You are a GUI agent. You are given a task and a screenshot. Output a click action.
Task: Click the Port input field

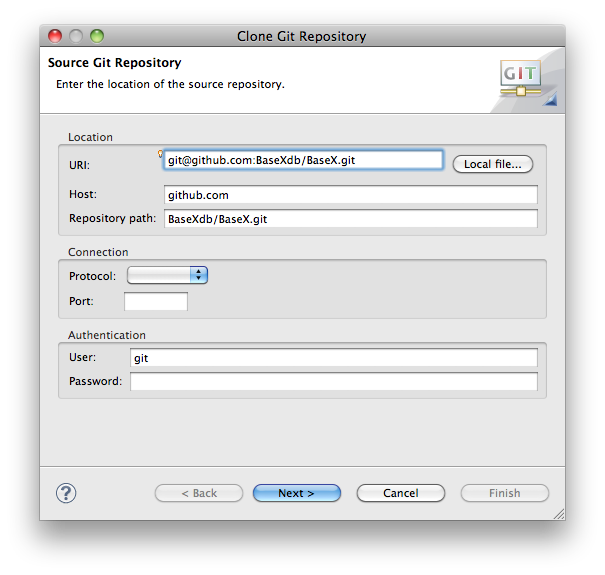(x=156, y=301)
